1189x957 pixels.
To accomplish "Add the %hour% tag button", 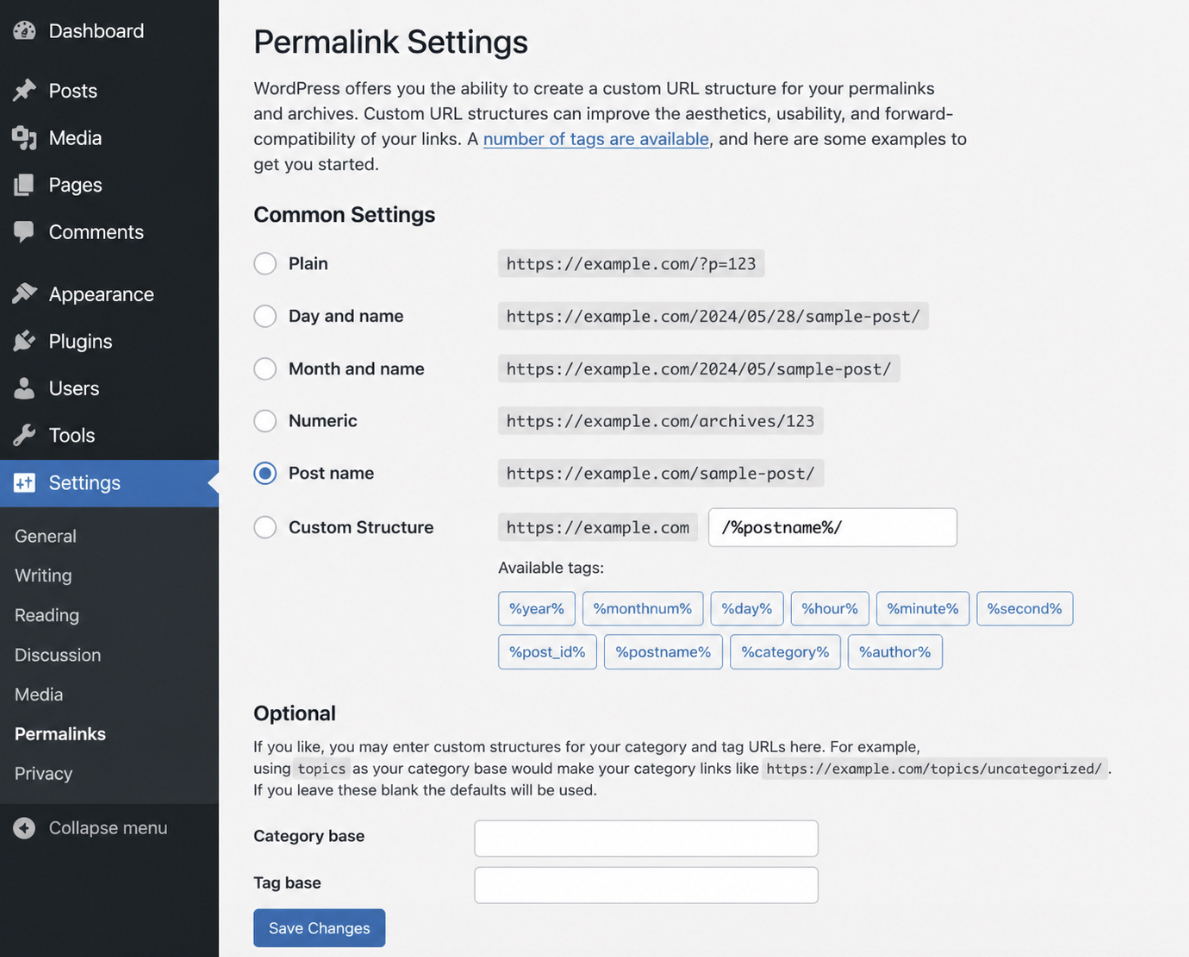I will click(830, 609).
